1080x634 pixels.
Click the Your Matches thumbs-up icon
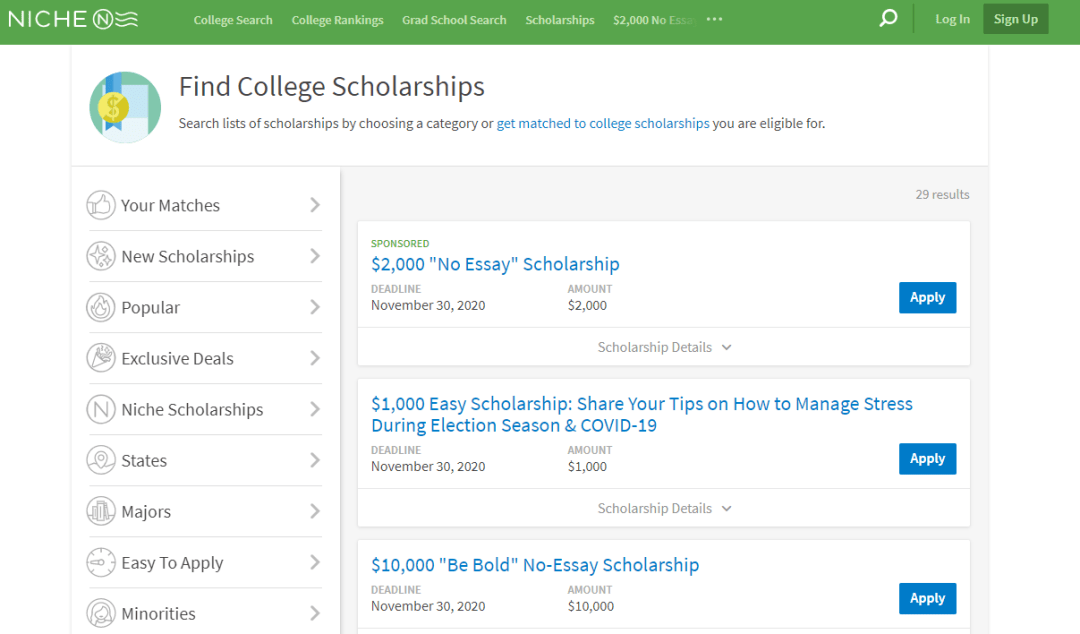pyautogui.click(x=101, y=205)
